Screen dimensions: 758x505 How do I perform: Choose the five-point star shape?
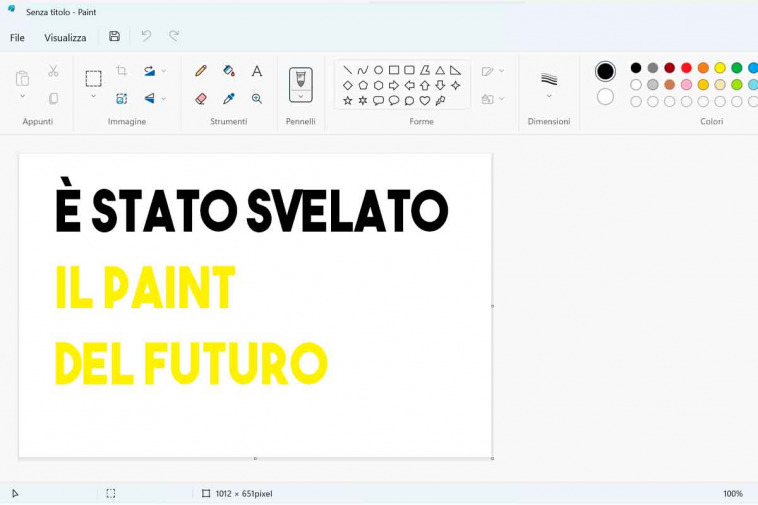(x=348, y=101)
